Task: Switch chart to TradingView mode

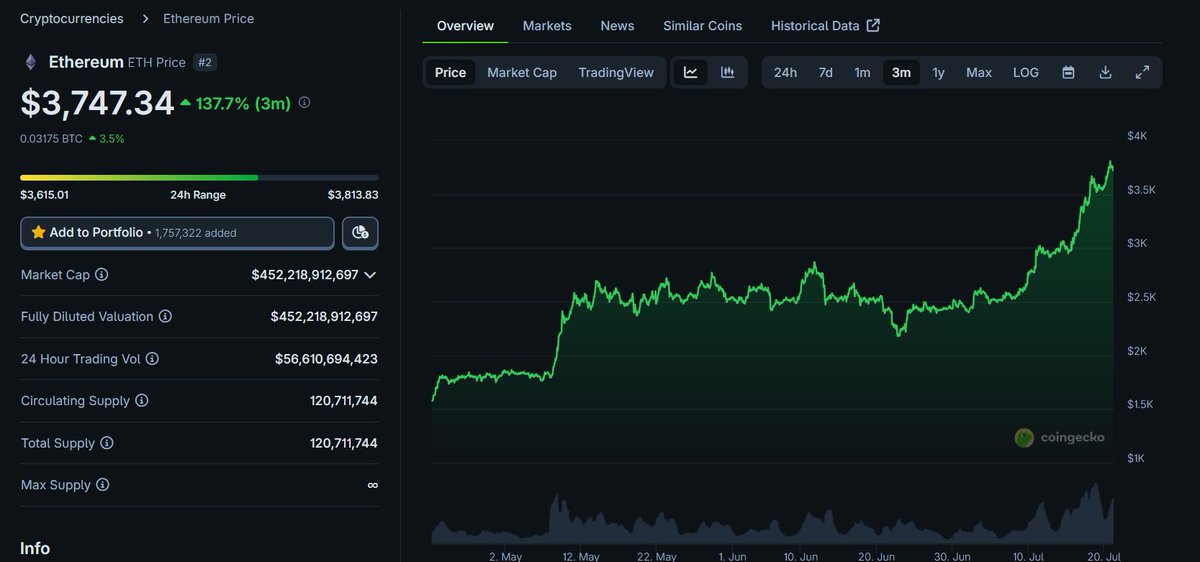Action: [x=616, y=72]
